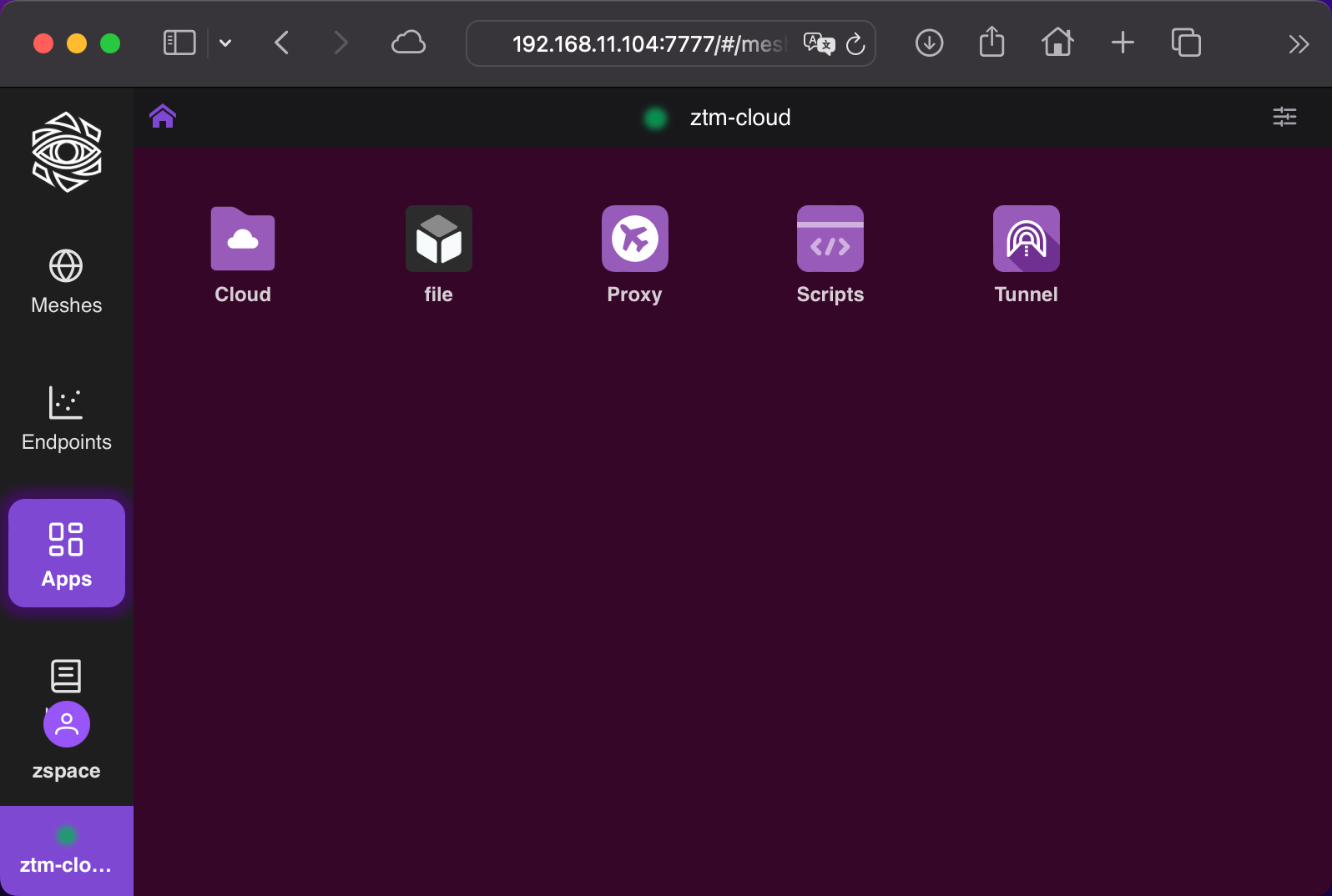Show more toolbar items overflow chevron
Viewport: 1332px width, 896px height.
point(1298,43)
